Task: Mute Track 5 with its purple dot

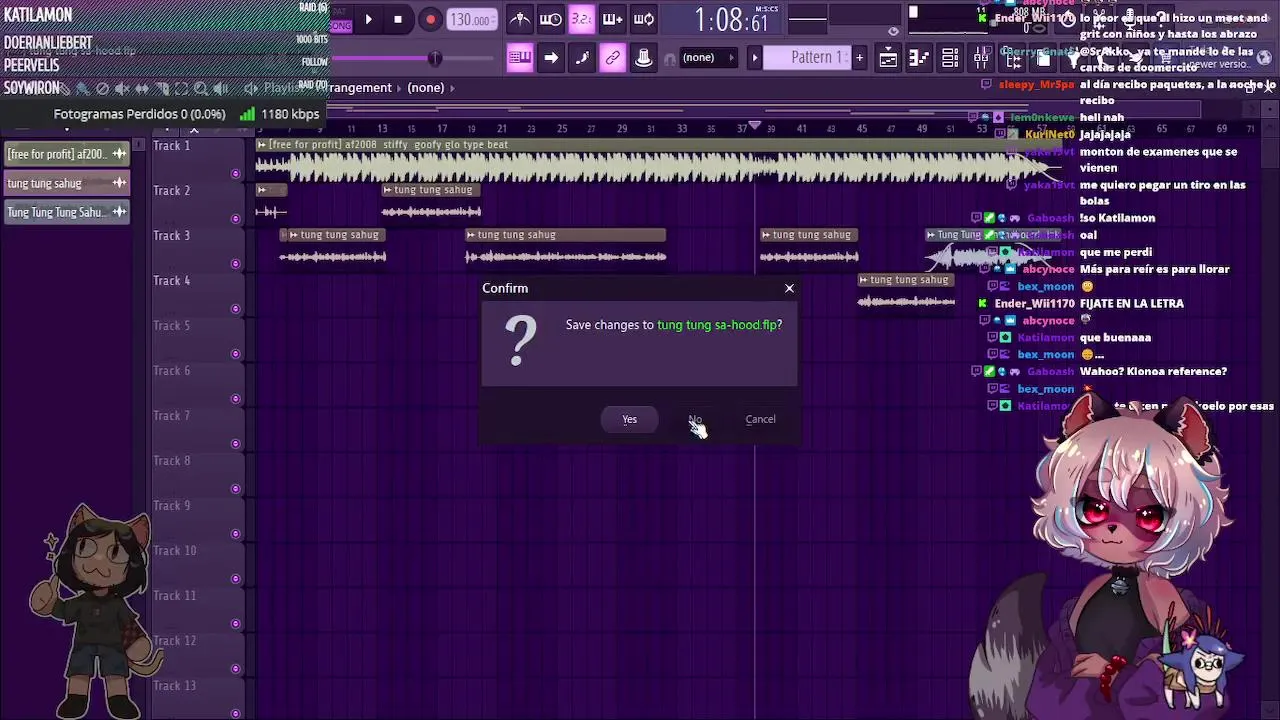Action: 236,354
